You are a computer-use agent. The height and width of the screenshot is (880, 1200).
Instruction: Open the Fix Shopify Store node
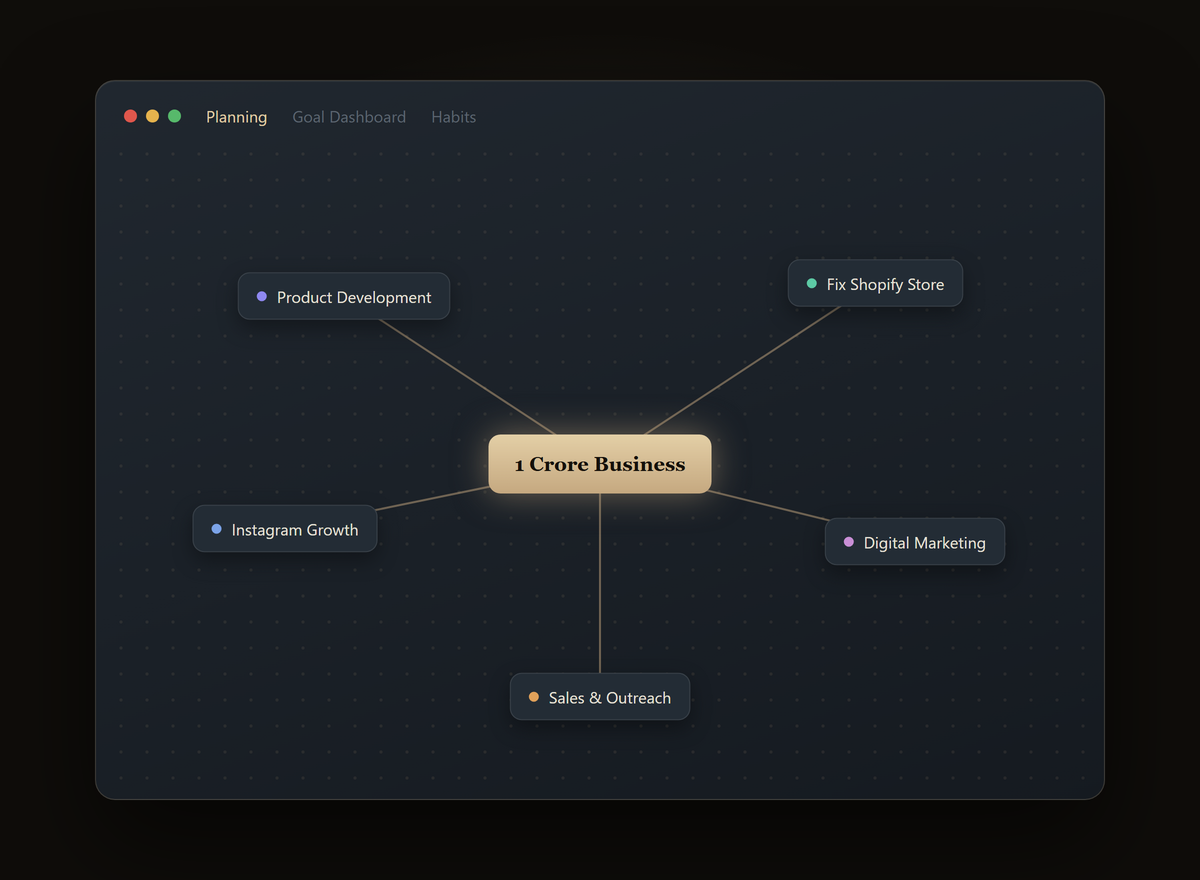tap(875, 283)
